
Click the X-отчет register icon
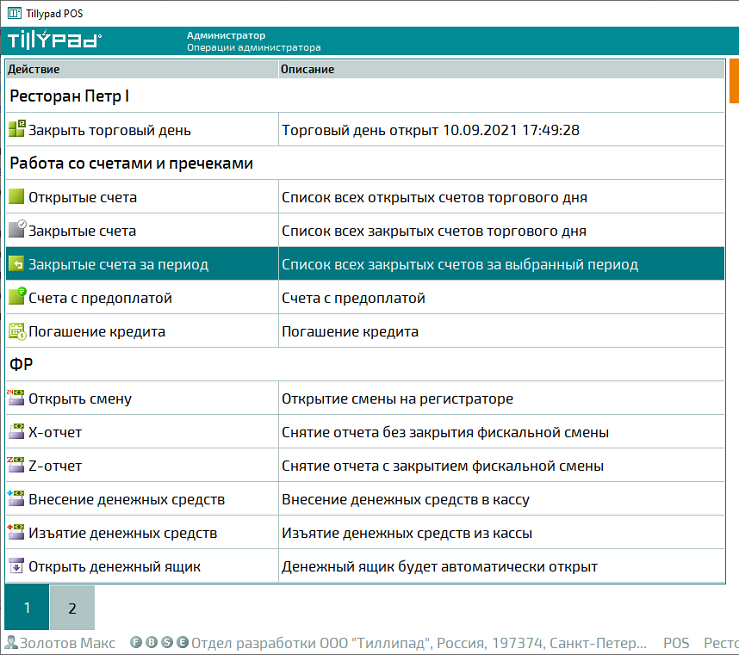pos(16,431)
